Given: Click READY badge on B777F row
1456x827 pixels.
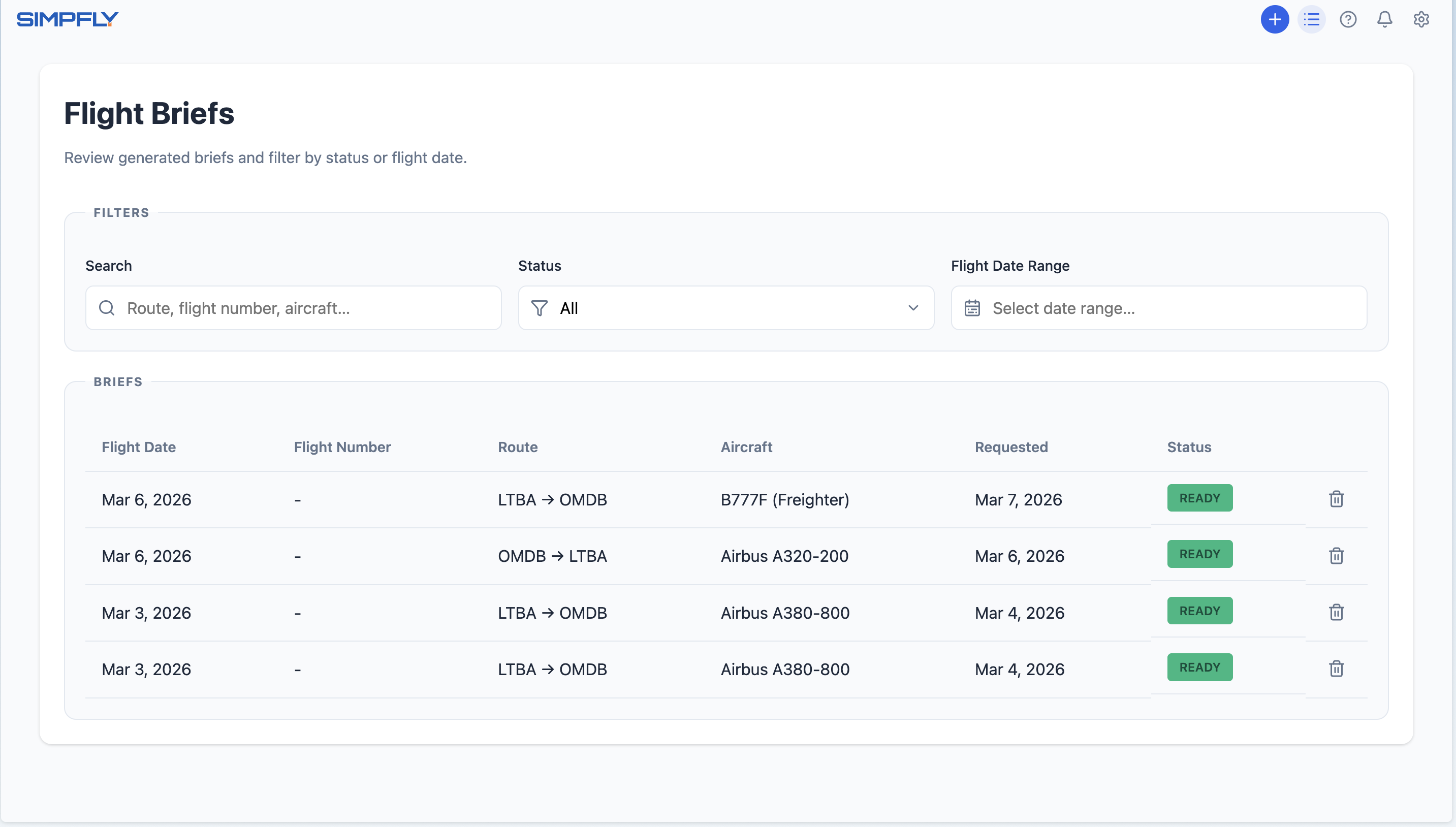Looking at the screenshot, I should [1199, 498].
